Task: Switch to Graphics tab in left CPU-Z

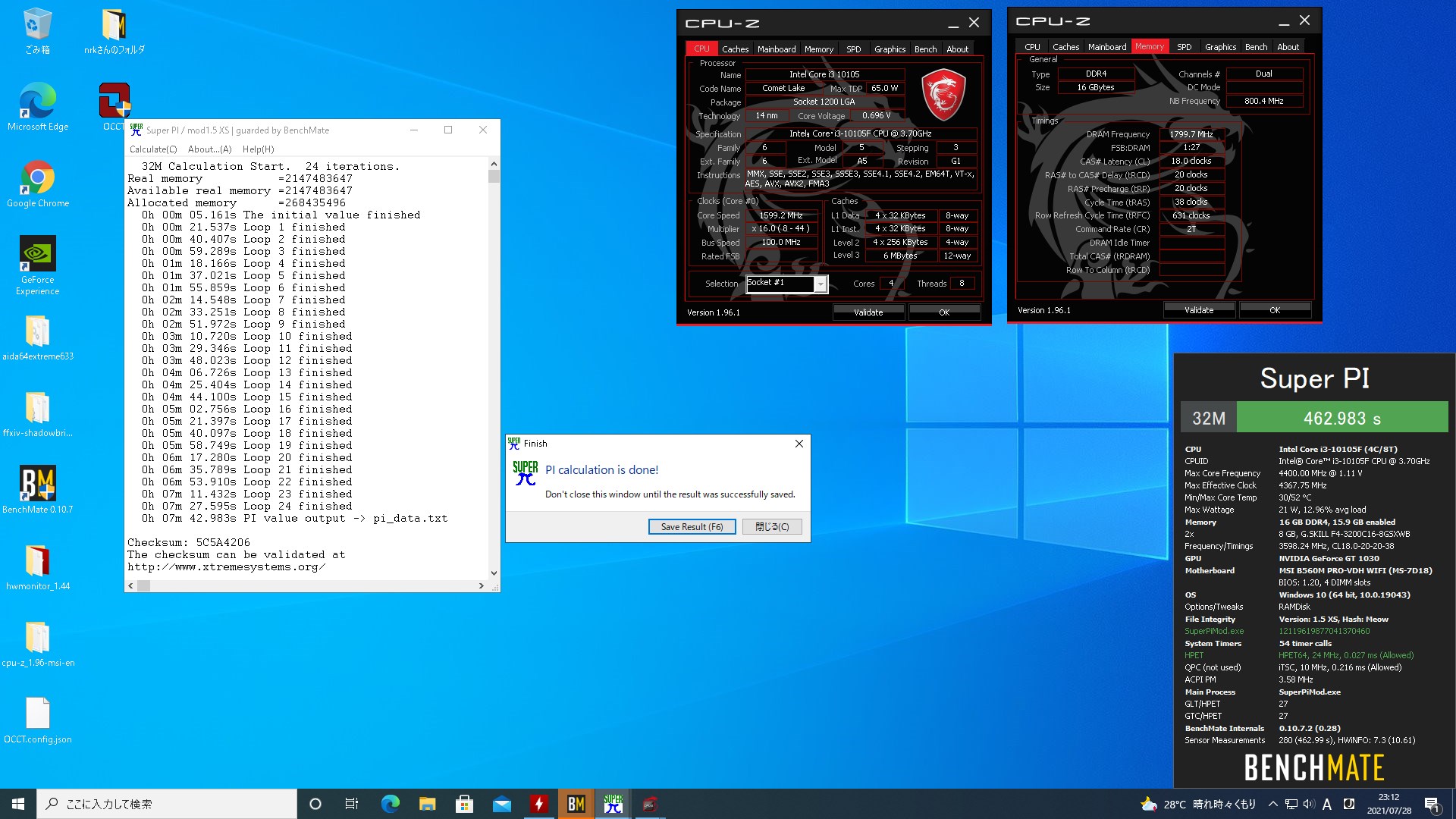Action: tap(890, 49)
